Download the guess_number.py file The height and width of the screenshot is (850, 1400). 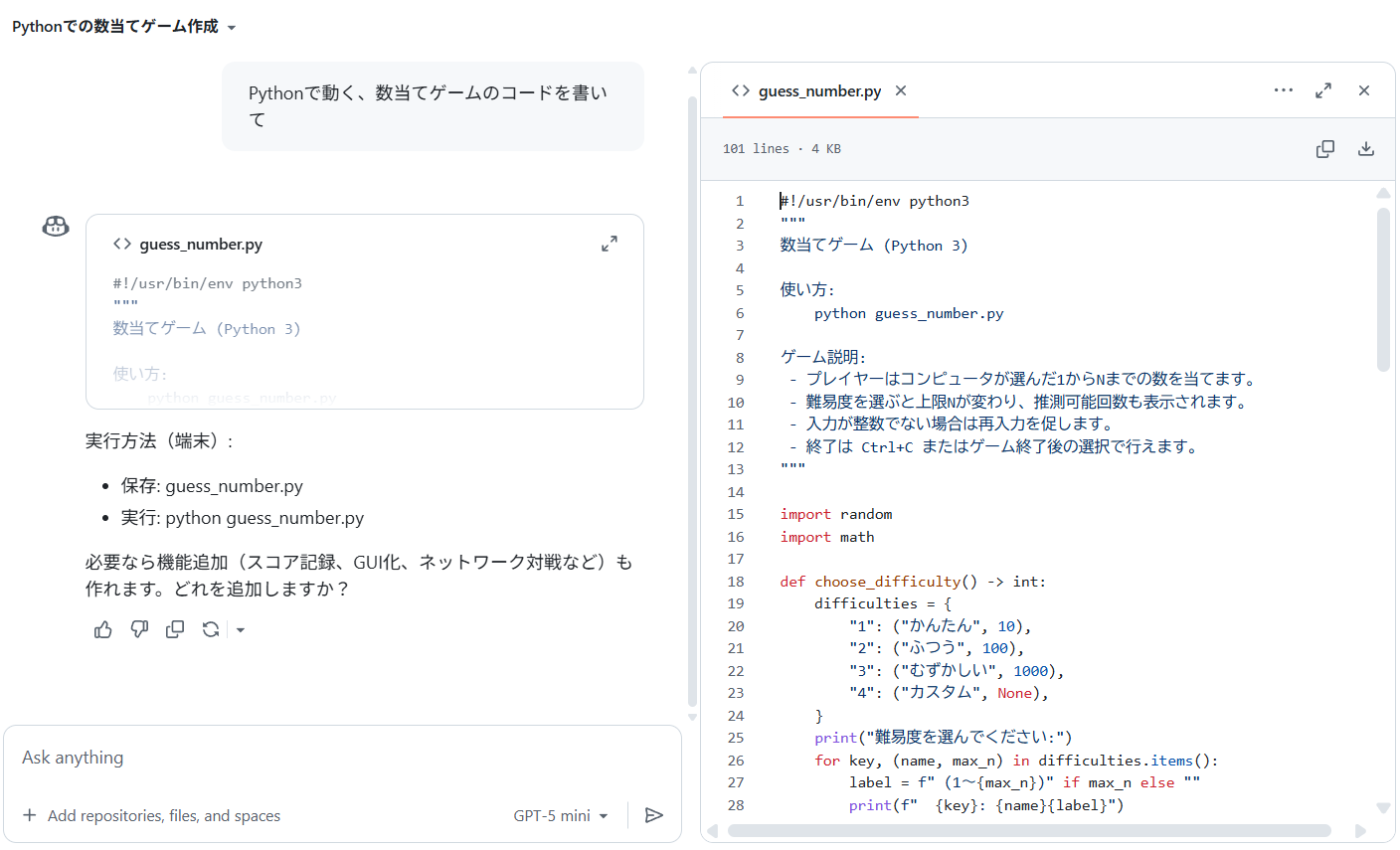click(x=1365, y=147)
